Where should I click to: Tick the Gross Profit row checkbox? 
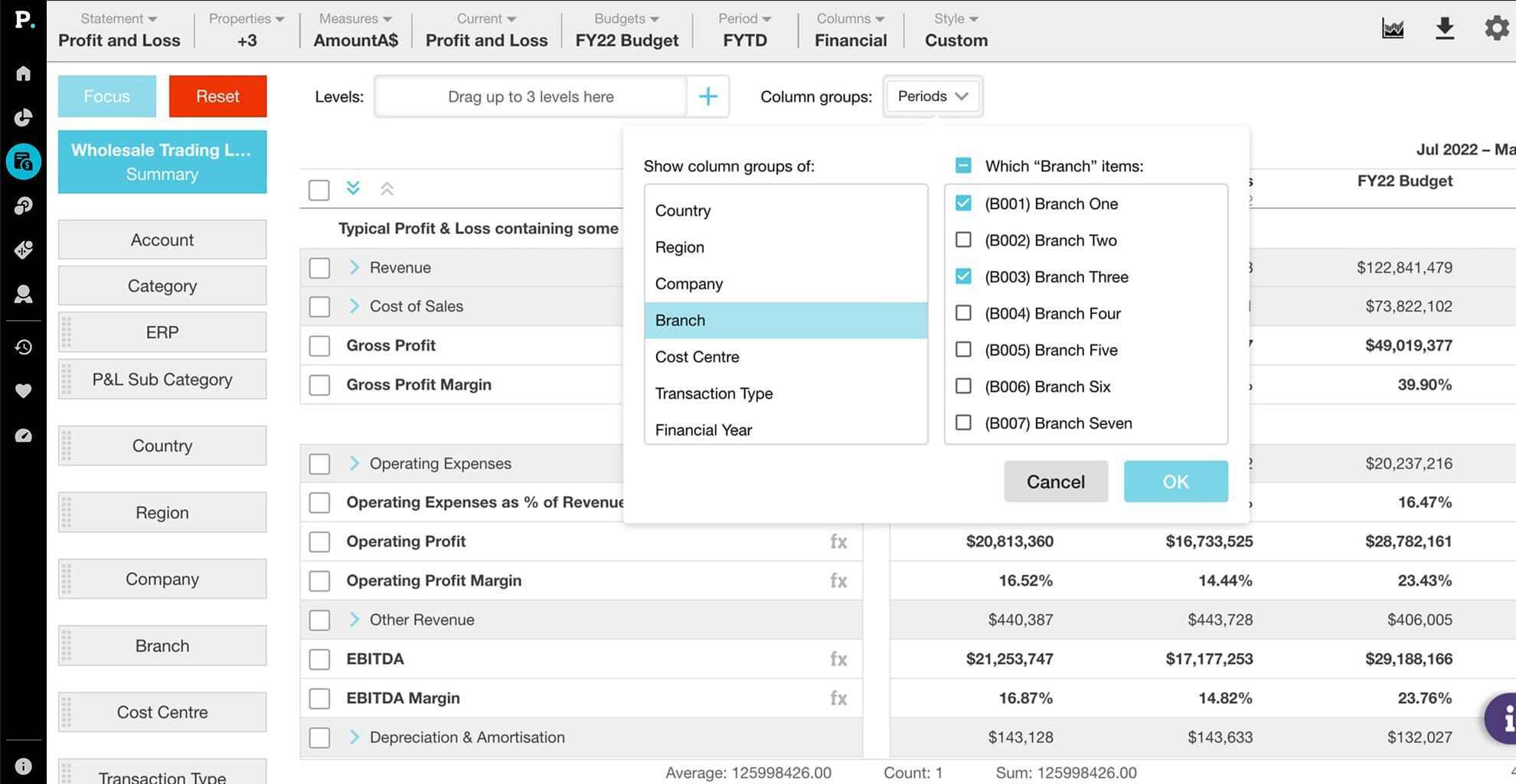[x=319, y=346]
